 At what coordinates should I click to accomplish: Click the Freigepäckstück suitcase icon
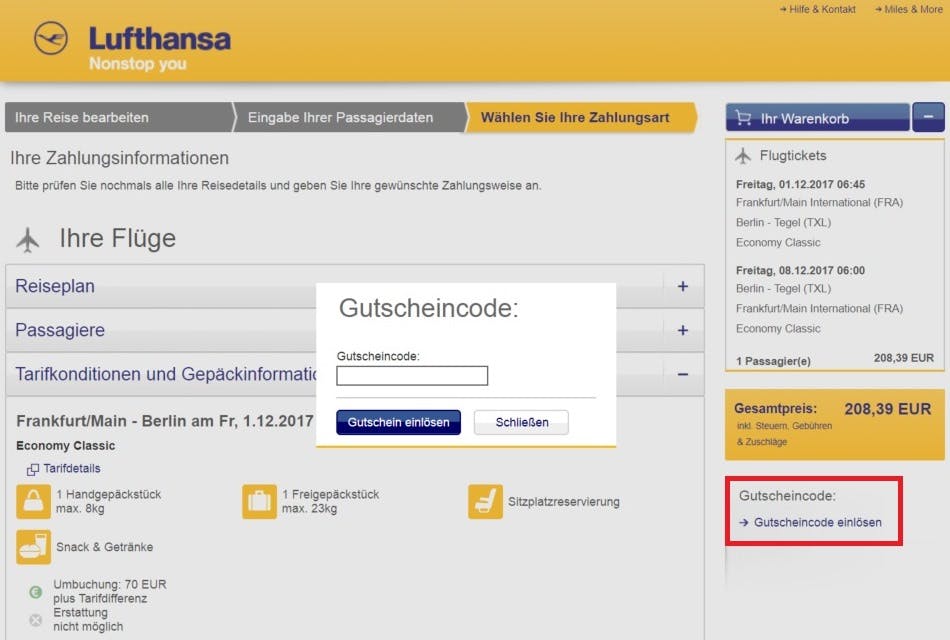(259, 502)
